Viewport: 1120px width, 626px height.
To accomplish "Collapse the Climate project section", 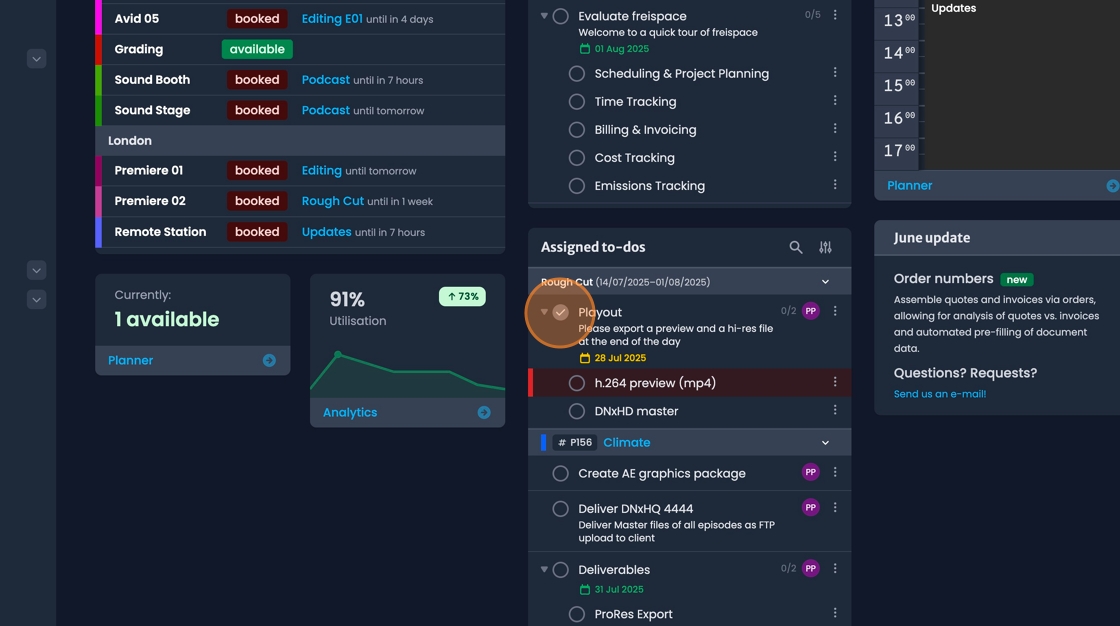I will pos(825,443).
